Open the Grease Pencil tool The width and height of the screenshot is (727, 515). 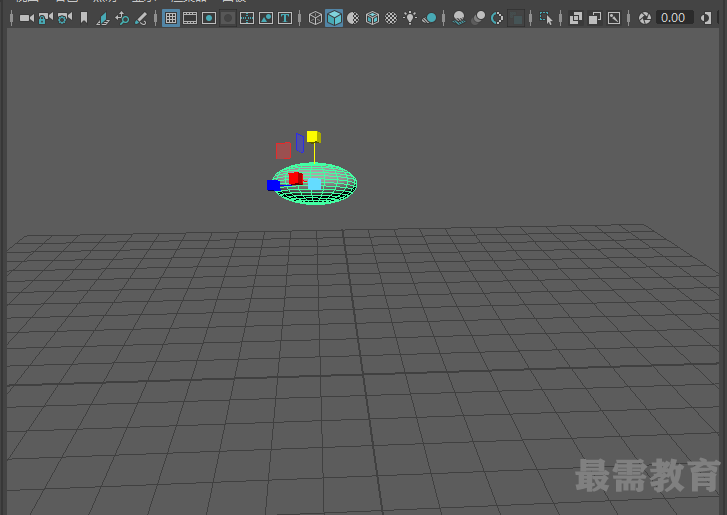140,18
